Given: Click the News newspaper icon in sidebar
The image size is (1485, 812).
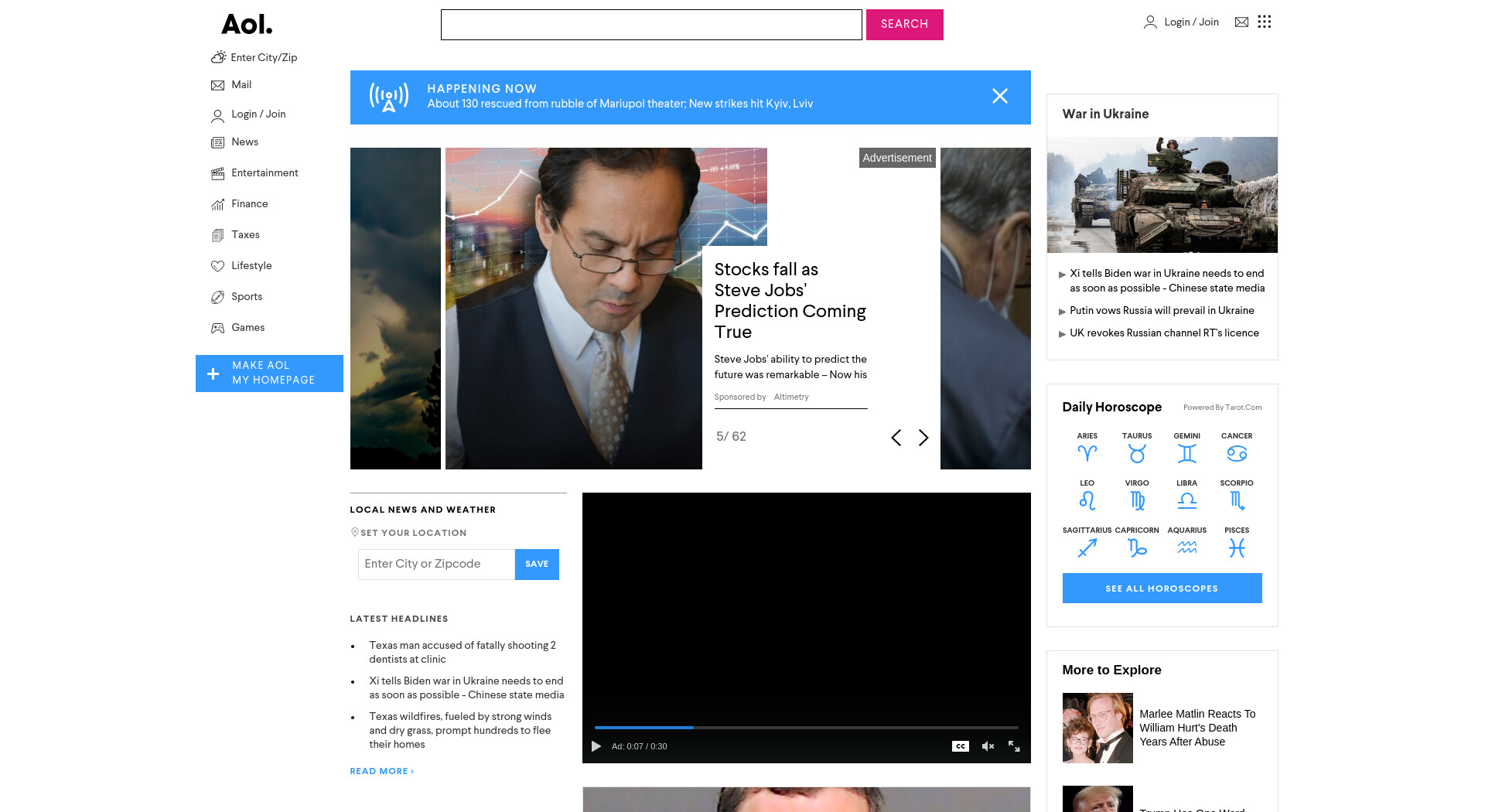Looking at the screenshot, I should [218, 142].
